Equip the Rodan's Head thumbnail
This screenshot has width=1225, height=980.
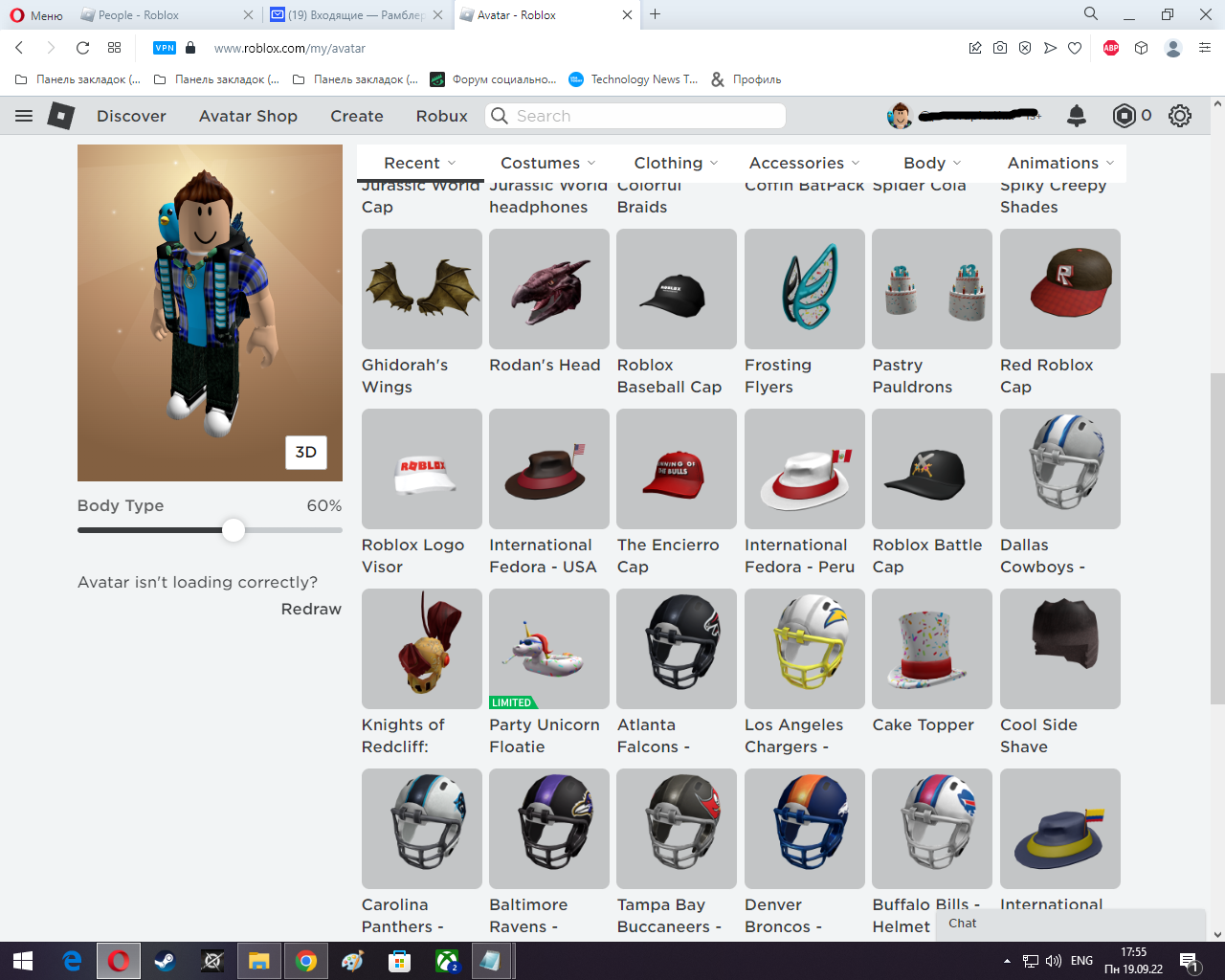coord(549,289)
